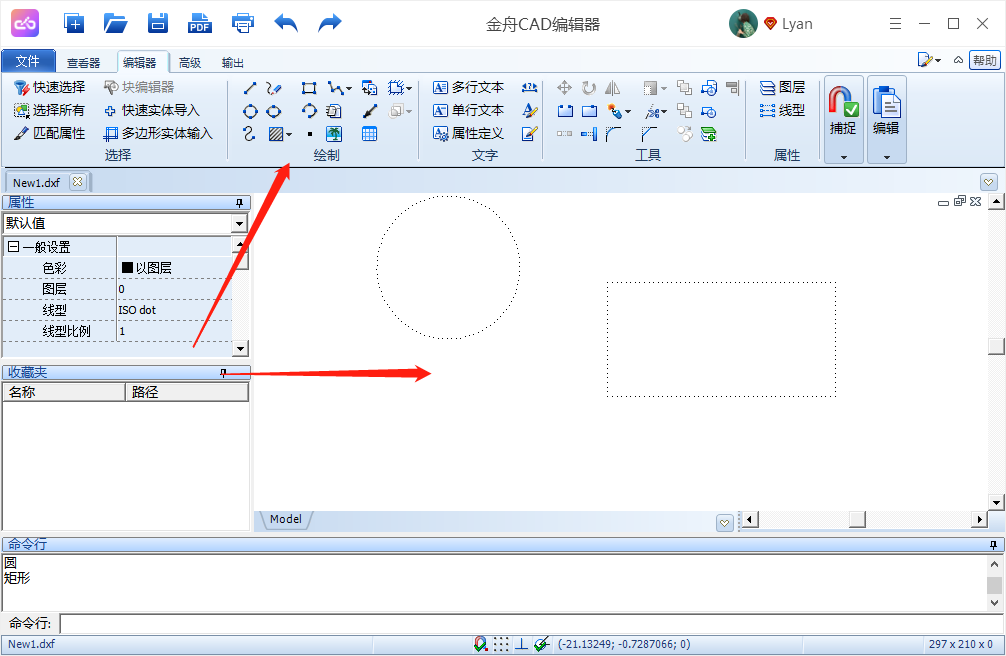Click the undo arrow in title bar
This screenshot has width=1006, height=656.
point(286,23)
